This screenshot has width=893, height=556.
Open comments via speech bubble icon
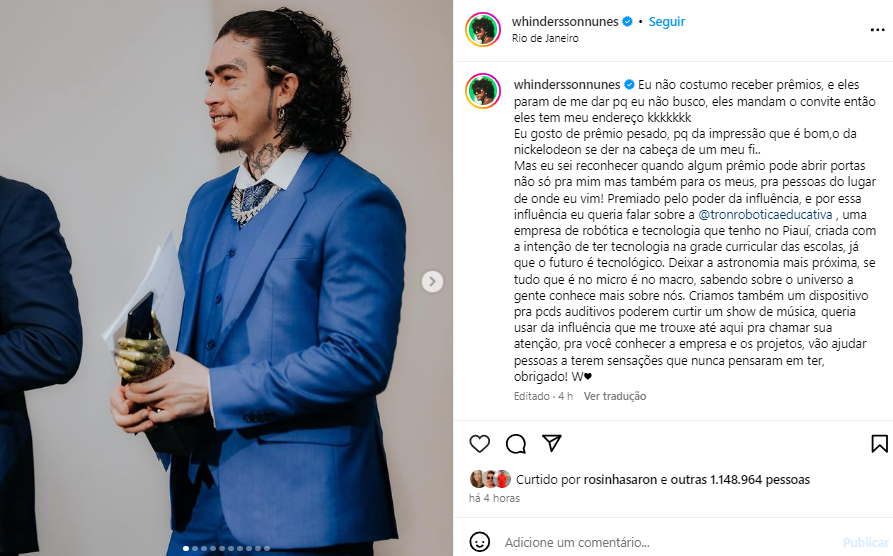pos(516,444)
